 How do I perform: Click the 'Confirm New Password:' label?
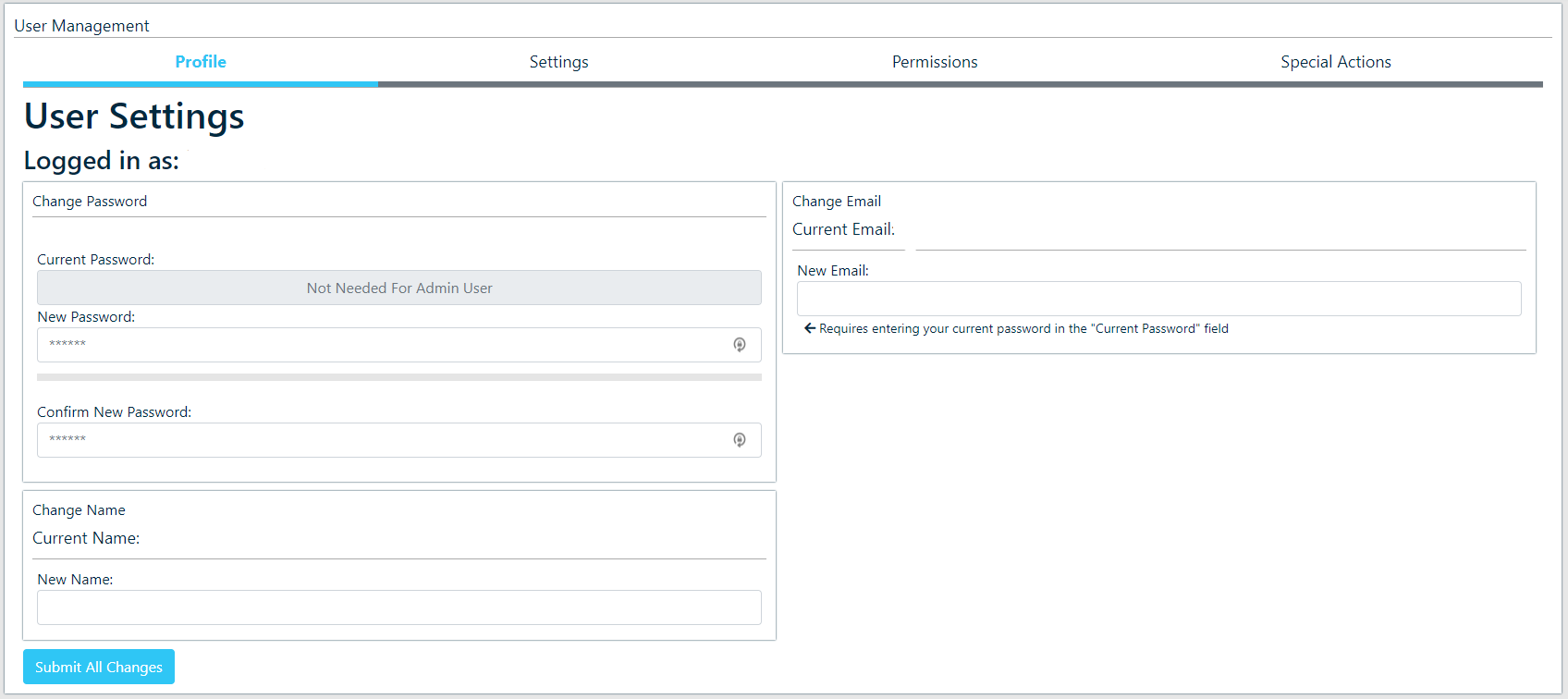(x=115, y=412)
